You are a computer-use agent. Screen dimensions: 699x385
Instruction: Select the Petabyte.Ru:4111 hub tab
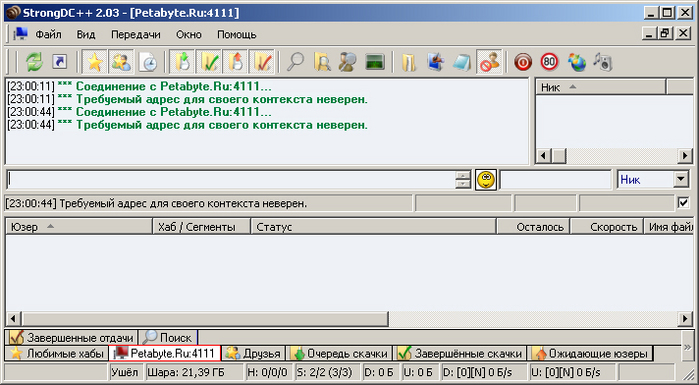[164, 353]
